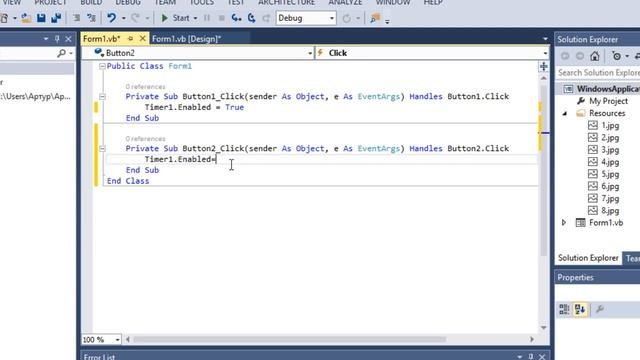Image resolution: width=640 pixels, height=360 pixels.
Task: Click the left panel search magnifier icon
Action: (61, 53)
